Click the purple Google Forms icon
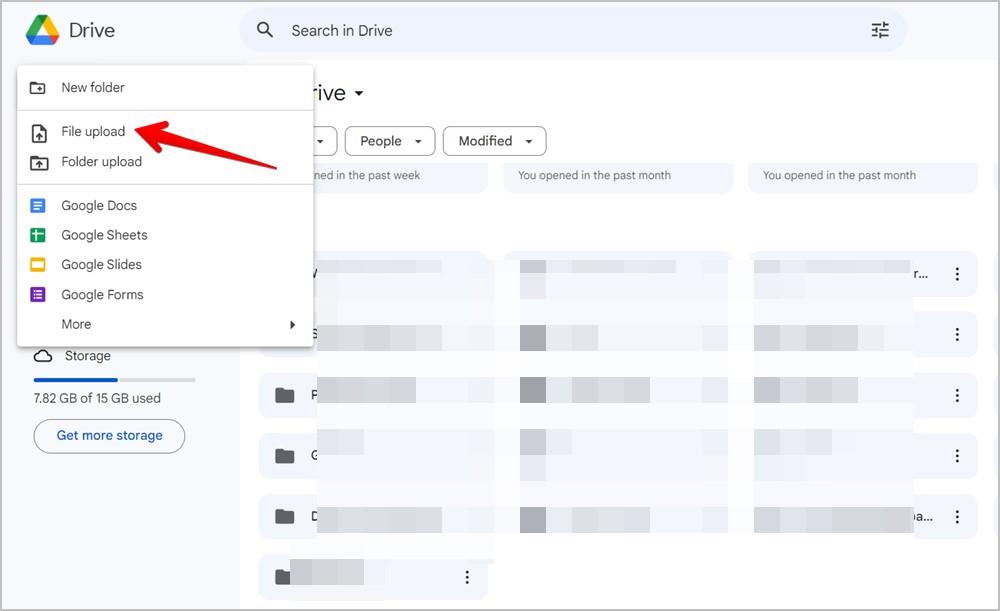 click(x=38, y=294)
